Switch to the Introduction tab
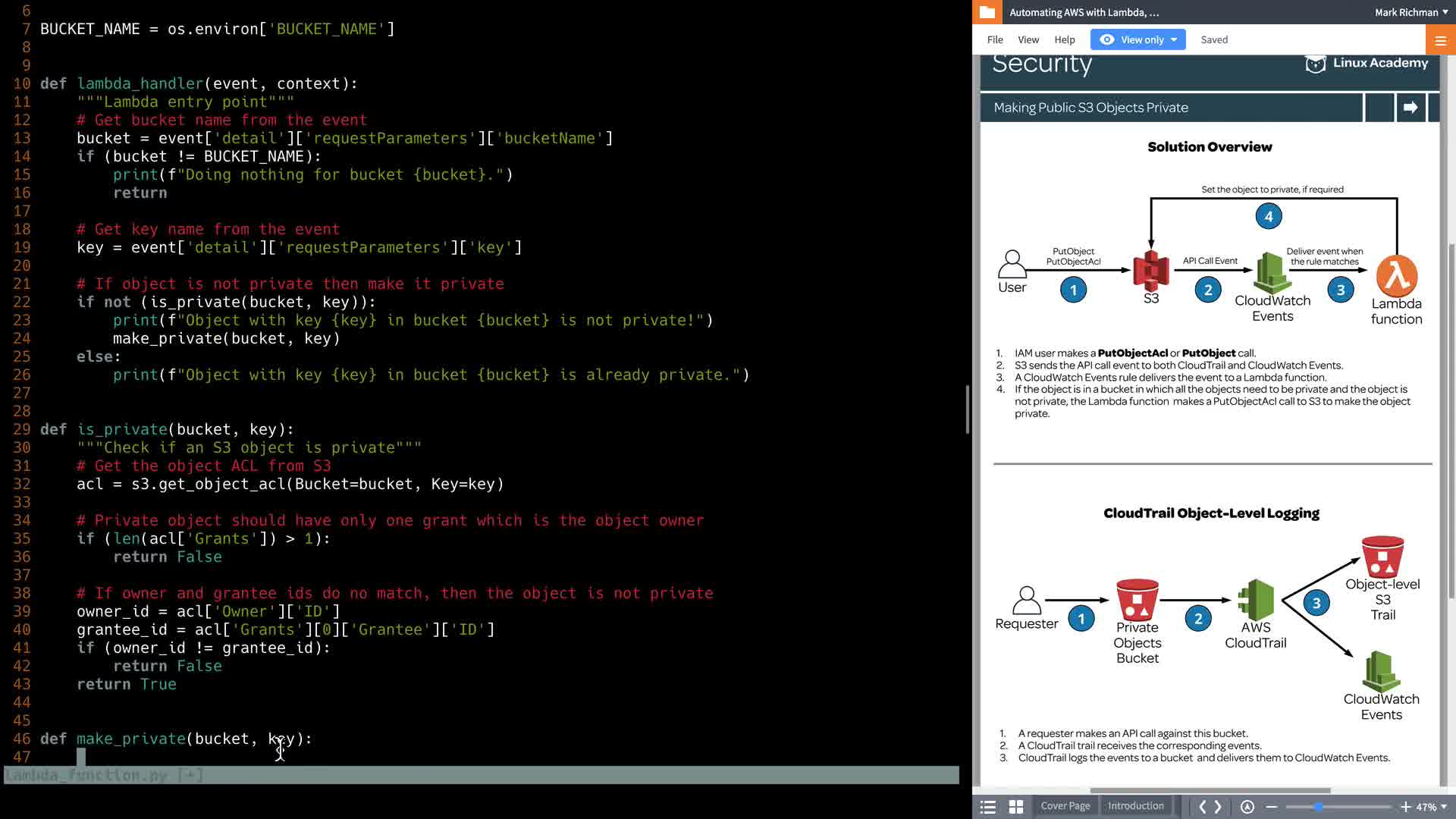The width and height of the screenshot is (1456, 819). (x=1135, y=806)
